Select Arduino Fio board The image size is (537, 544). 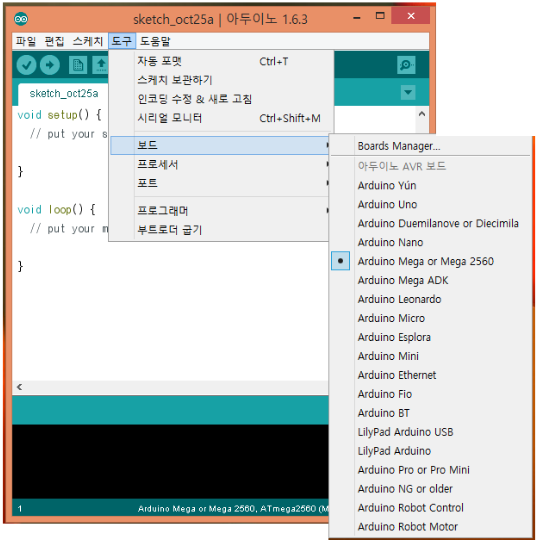tap(430, 394)
